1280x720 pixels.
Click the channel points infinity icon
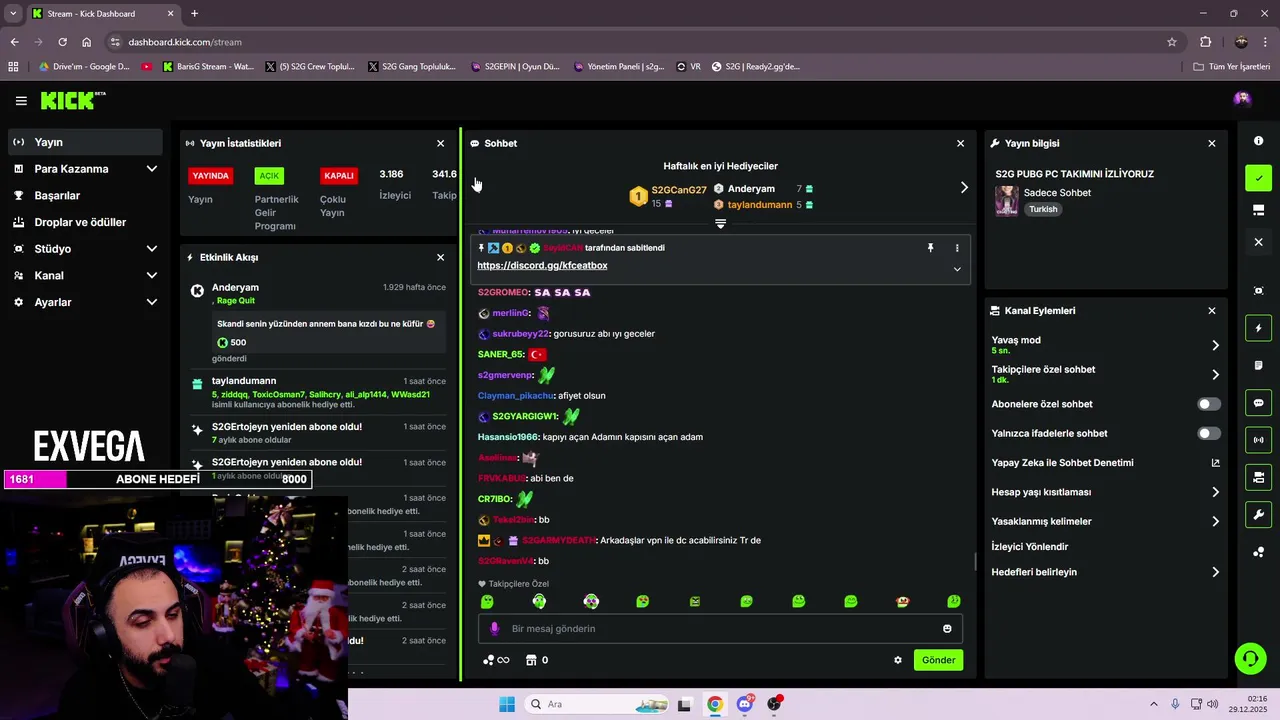(497, 660)
